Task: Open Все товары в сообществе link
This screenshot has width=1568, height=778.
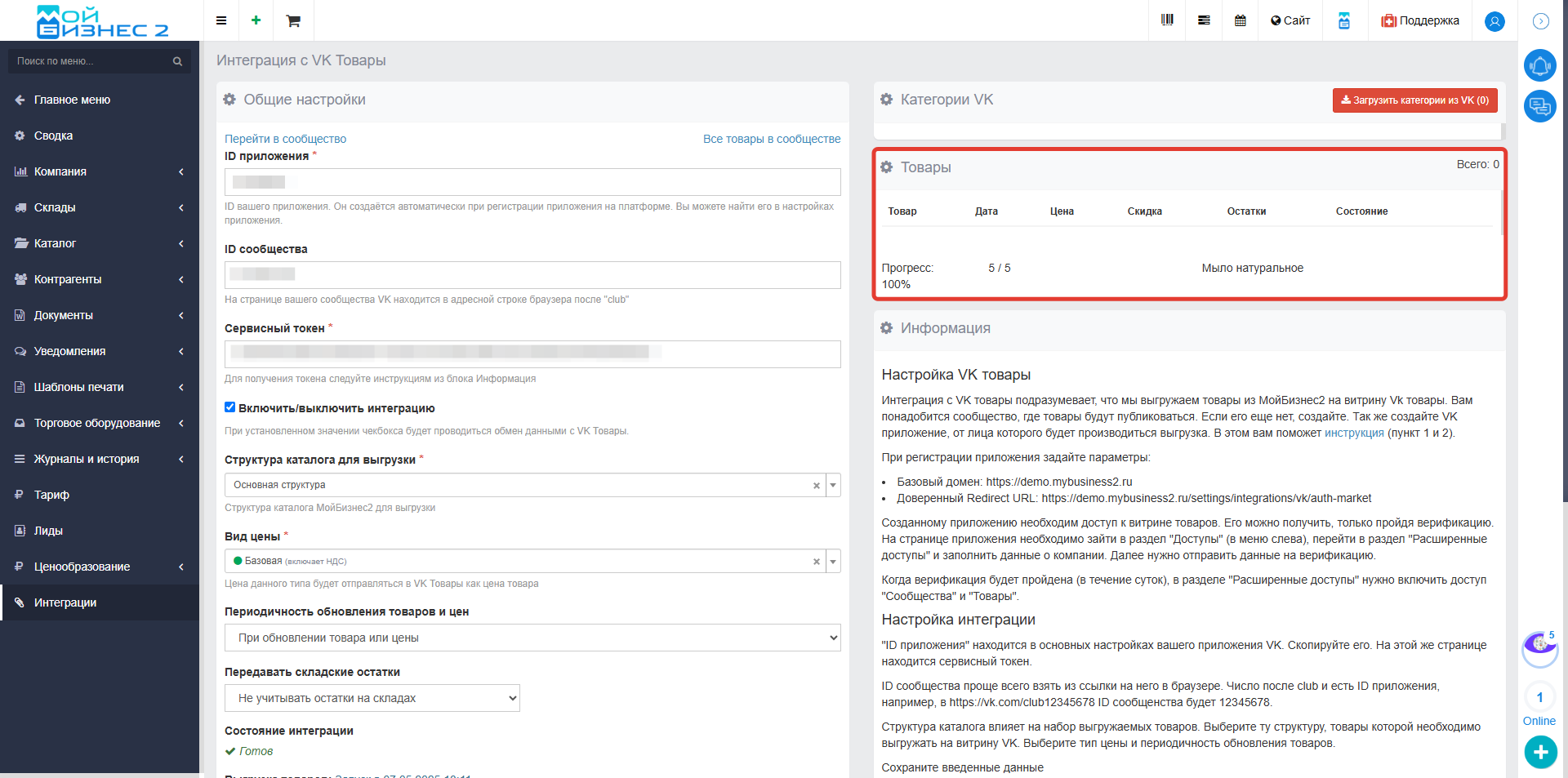Action: point(772,139)
